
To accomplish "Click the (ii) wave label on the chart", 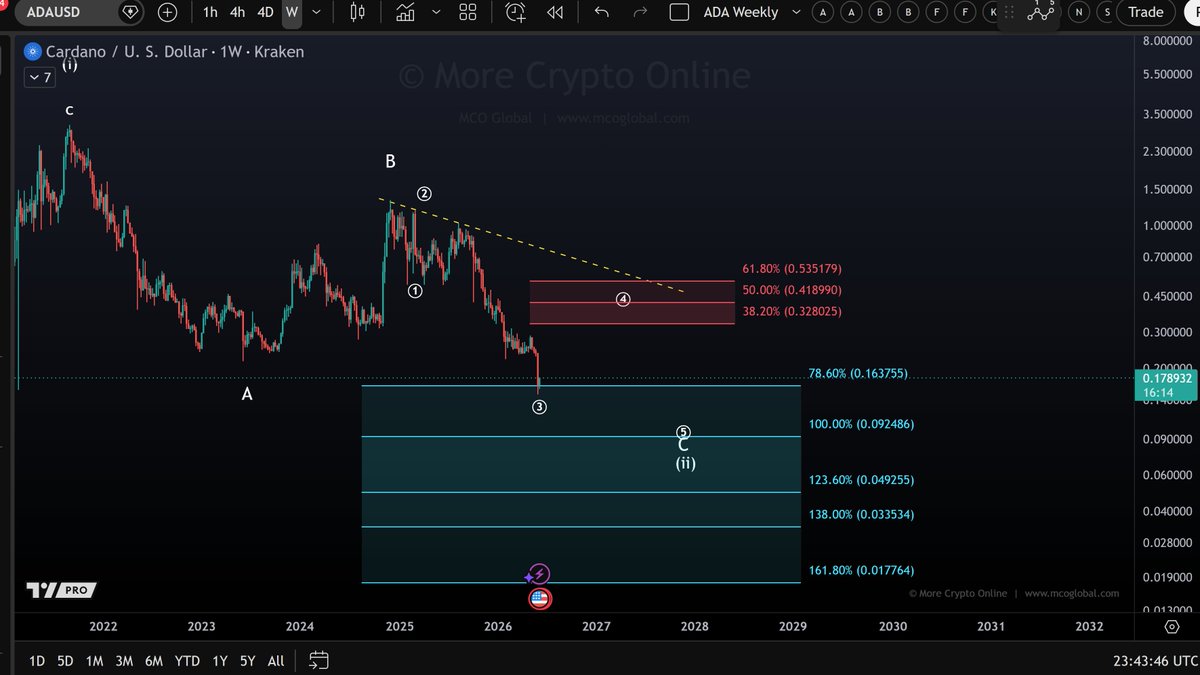I will coord(684,464).
